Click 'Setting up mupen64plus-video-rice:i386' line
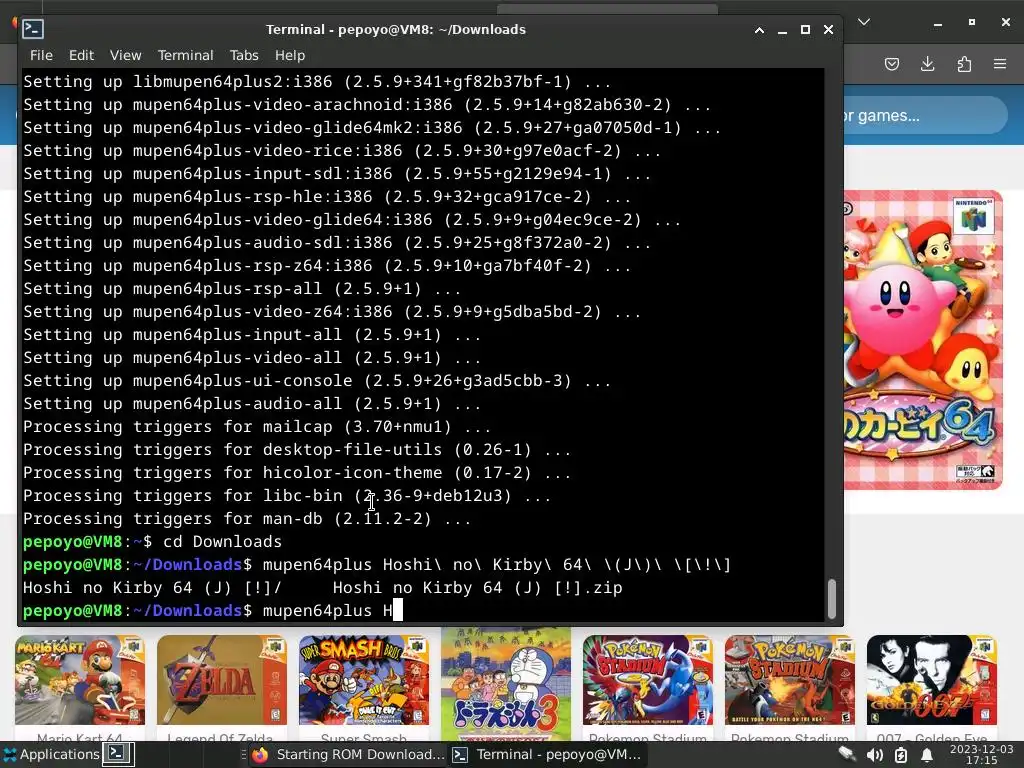Viewport: 1024px width, 768px height. click(x=342, y=151)
